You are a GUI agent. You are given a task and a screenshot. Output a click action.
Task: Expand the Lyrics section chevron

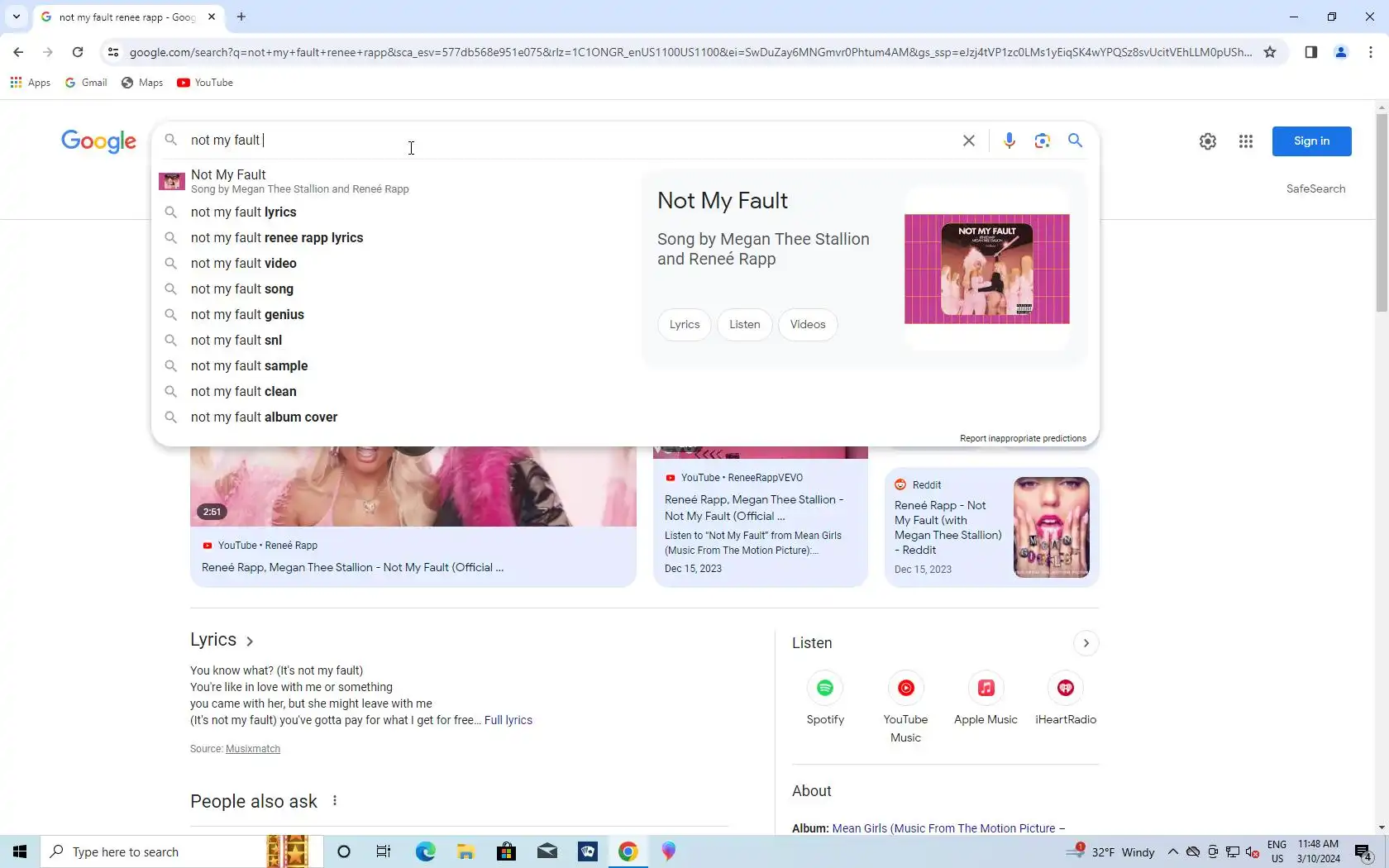pyautogui.click(x=250, y=641)
